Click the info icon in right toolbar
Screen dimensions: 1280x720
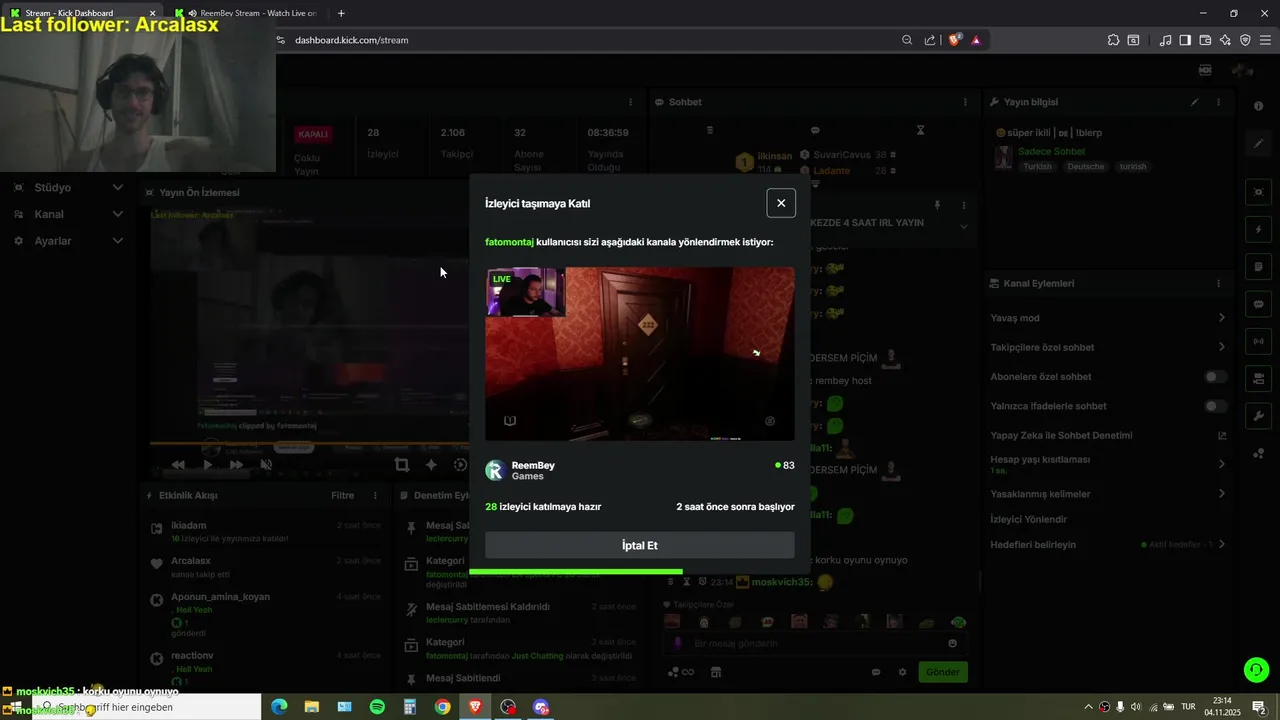pyautogui.click(x=1258, y=106)
